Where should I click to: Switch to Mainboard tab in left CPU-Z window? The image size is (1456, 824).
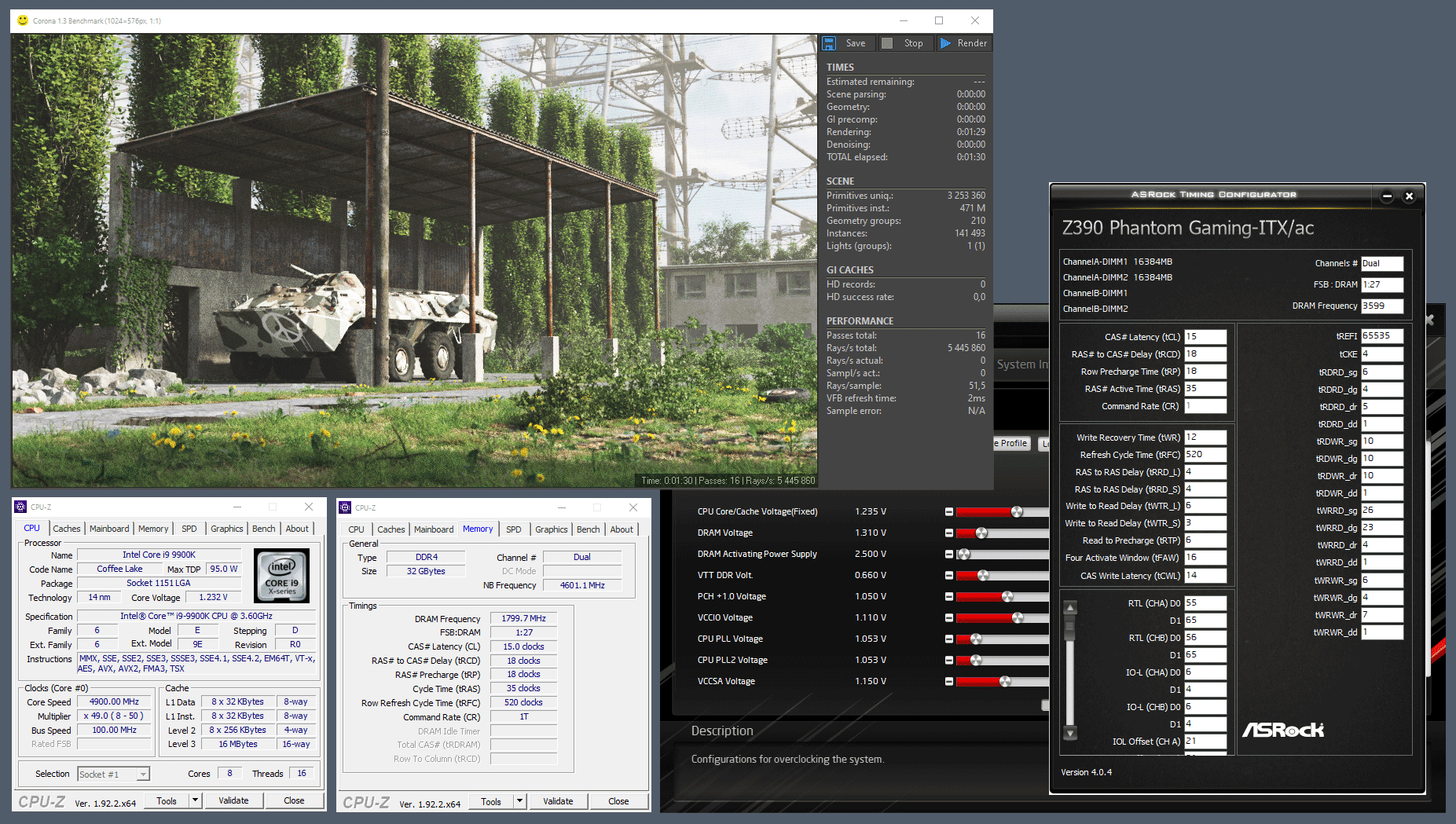click(109, 529)
